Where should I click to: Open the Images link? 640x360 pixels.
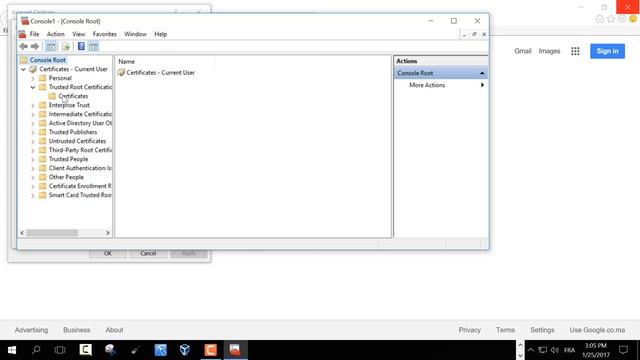[x=549, y=51]
